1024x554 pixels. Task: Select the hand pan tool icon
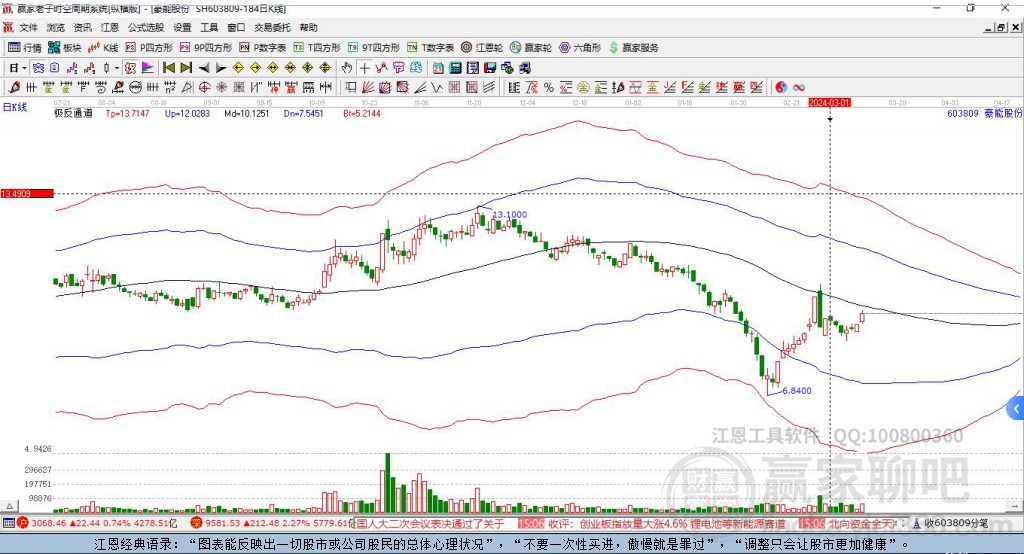point(347,68)
